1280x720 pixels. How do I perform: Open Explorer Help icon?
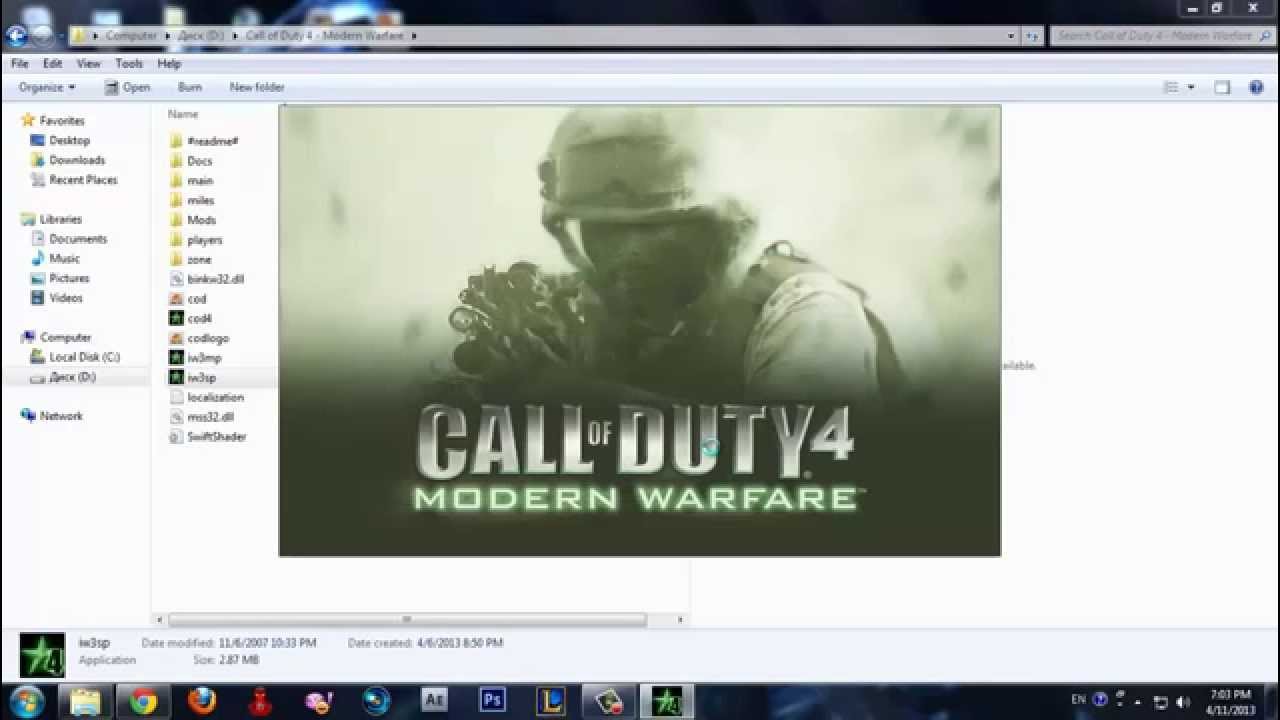[x=1256, y=87]
